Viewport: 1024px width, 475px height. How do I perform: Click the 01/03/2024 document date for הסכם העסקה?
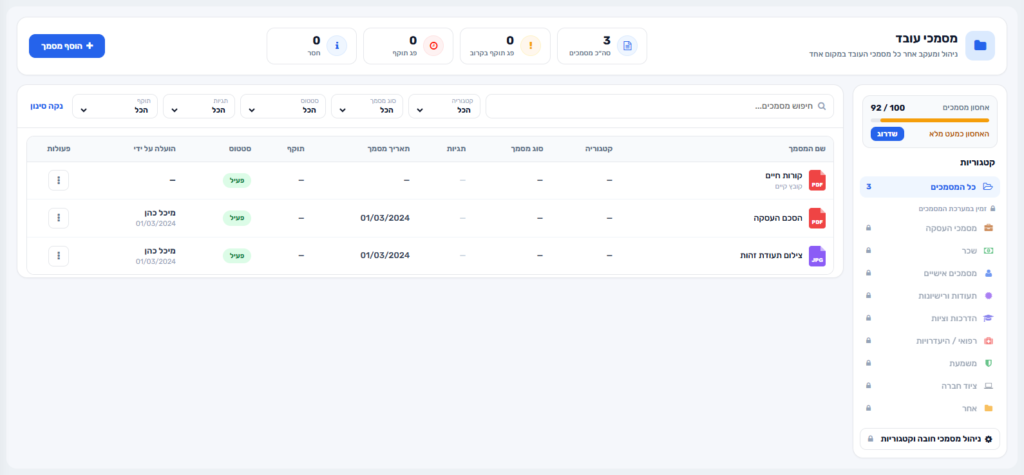click(x=385, y=218)
